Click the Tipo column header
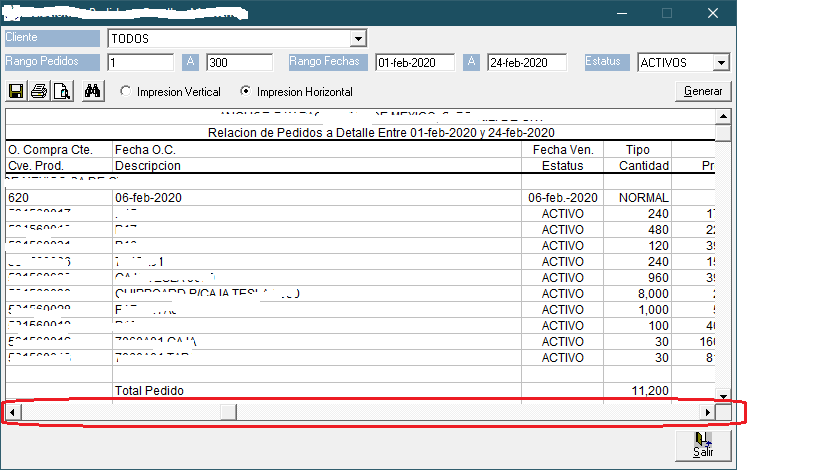 click(x=638, y=150)
